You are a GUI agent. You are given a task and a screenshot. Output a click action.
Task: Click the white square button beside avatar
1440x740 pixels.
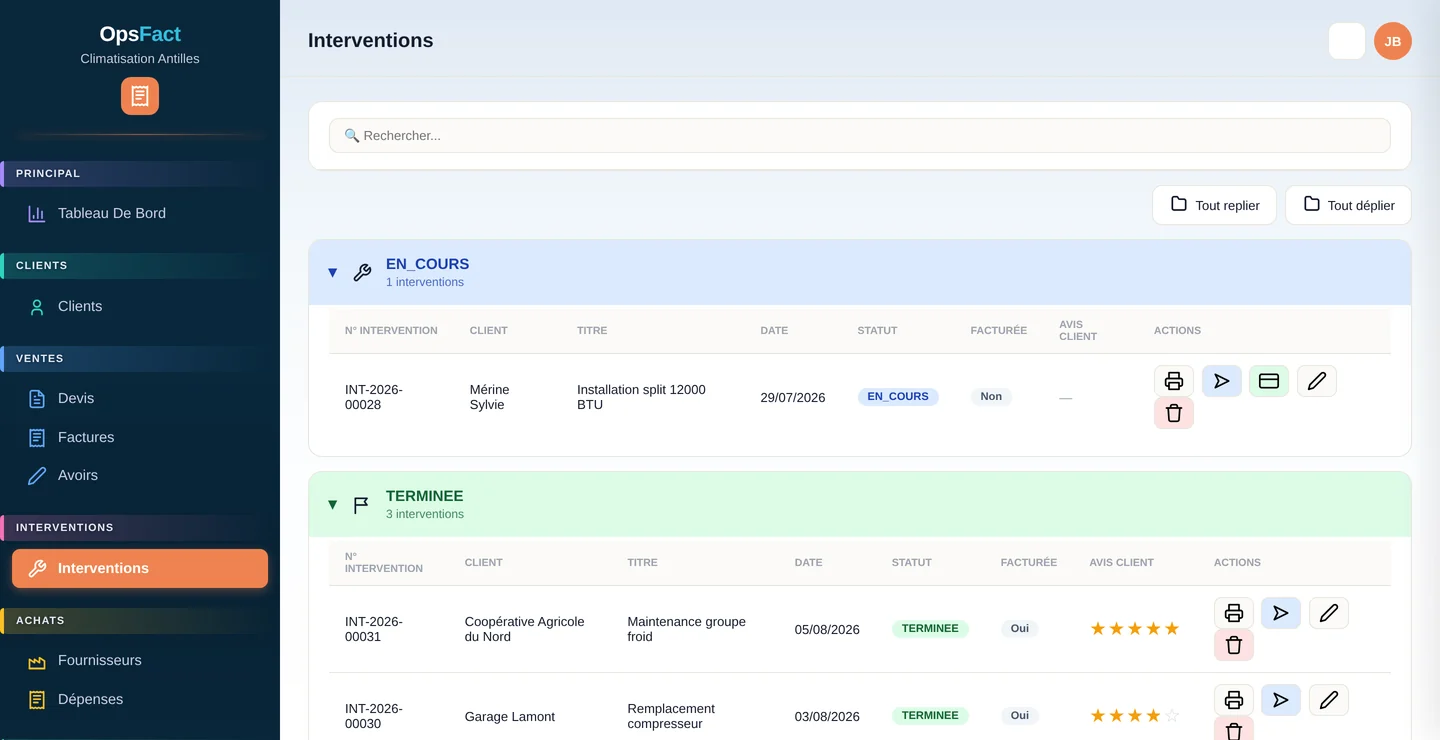(1347, 41)
